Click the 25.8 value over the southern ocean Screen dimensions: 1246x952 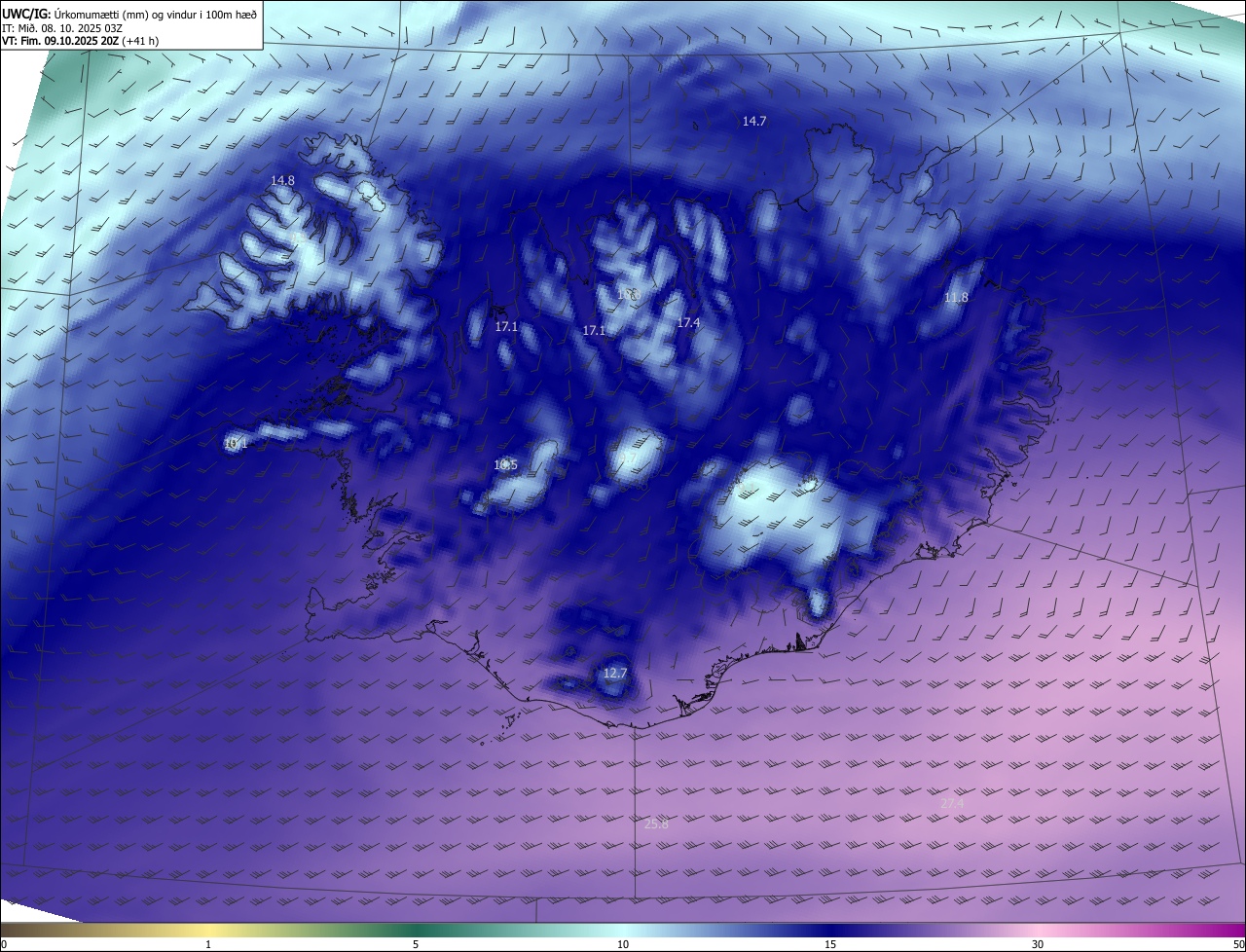657,824
